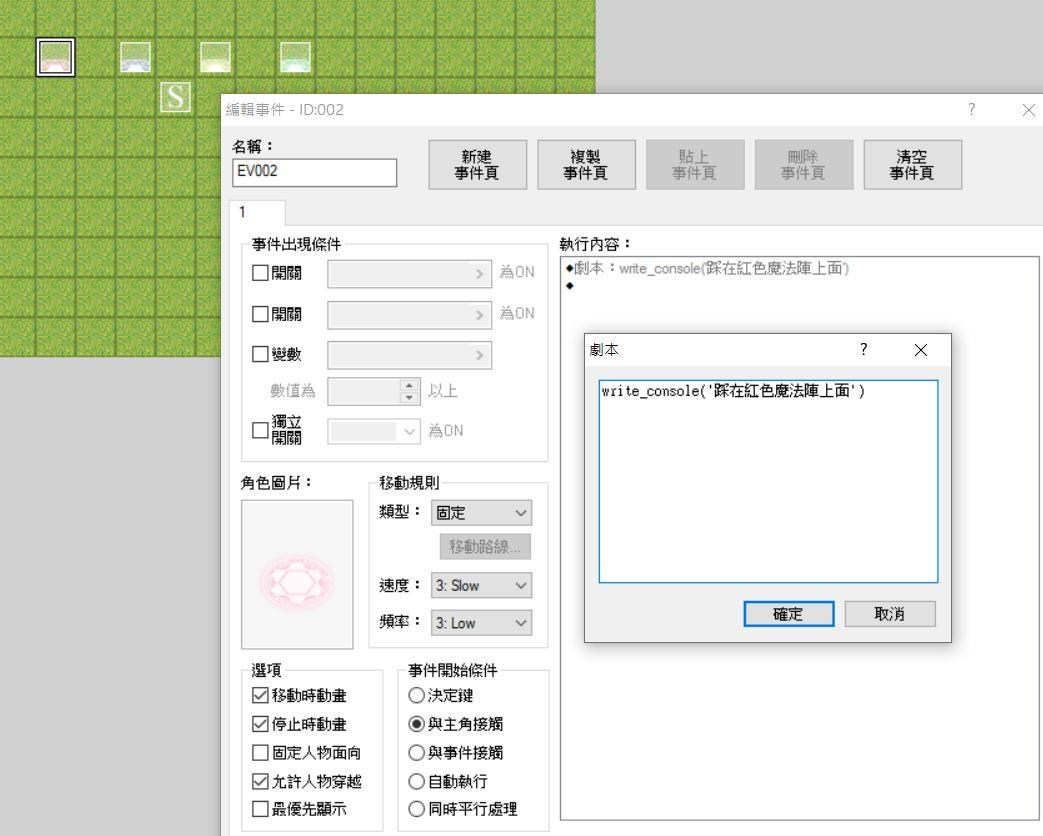Screen dimensions: 1043x836
Task: Confirm the script with 確定 button
Action: 789,614
